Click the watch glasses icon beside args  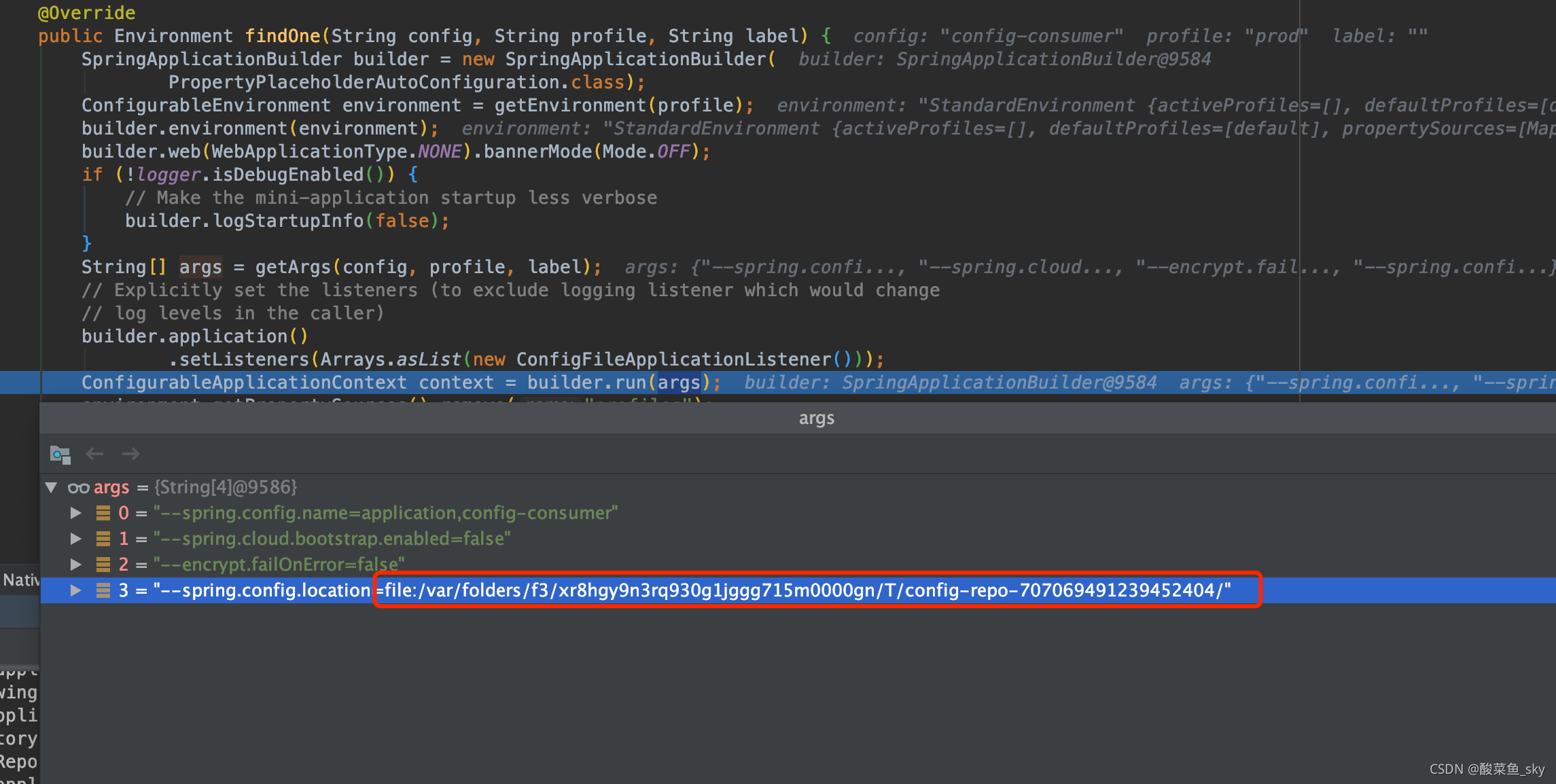tap(79, 488)
